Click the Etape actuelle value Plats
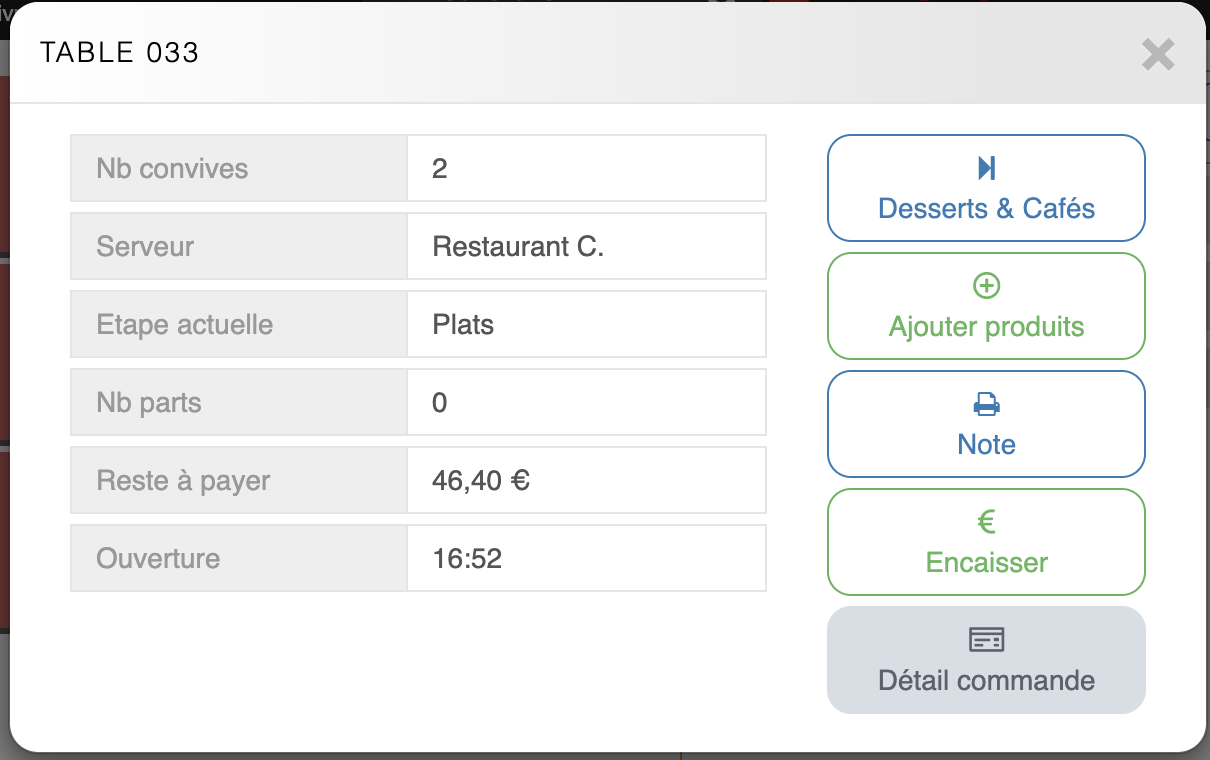Screen dimensions: 1210x760 [463, 324]
